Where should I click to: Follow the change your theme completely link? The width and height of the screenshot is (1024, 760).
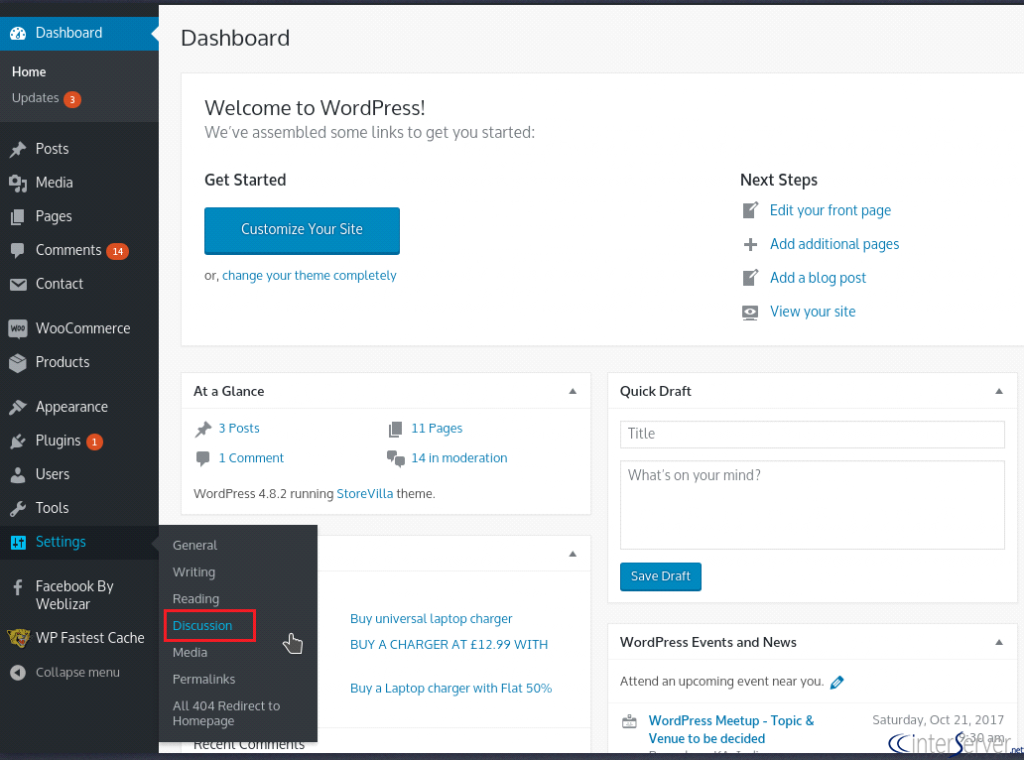coord(309,276)
